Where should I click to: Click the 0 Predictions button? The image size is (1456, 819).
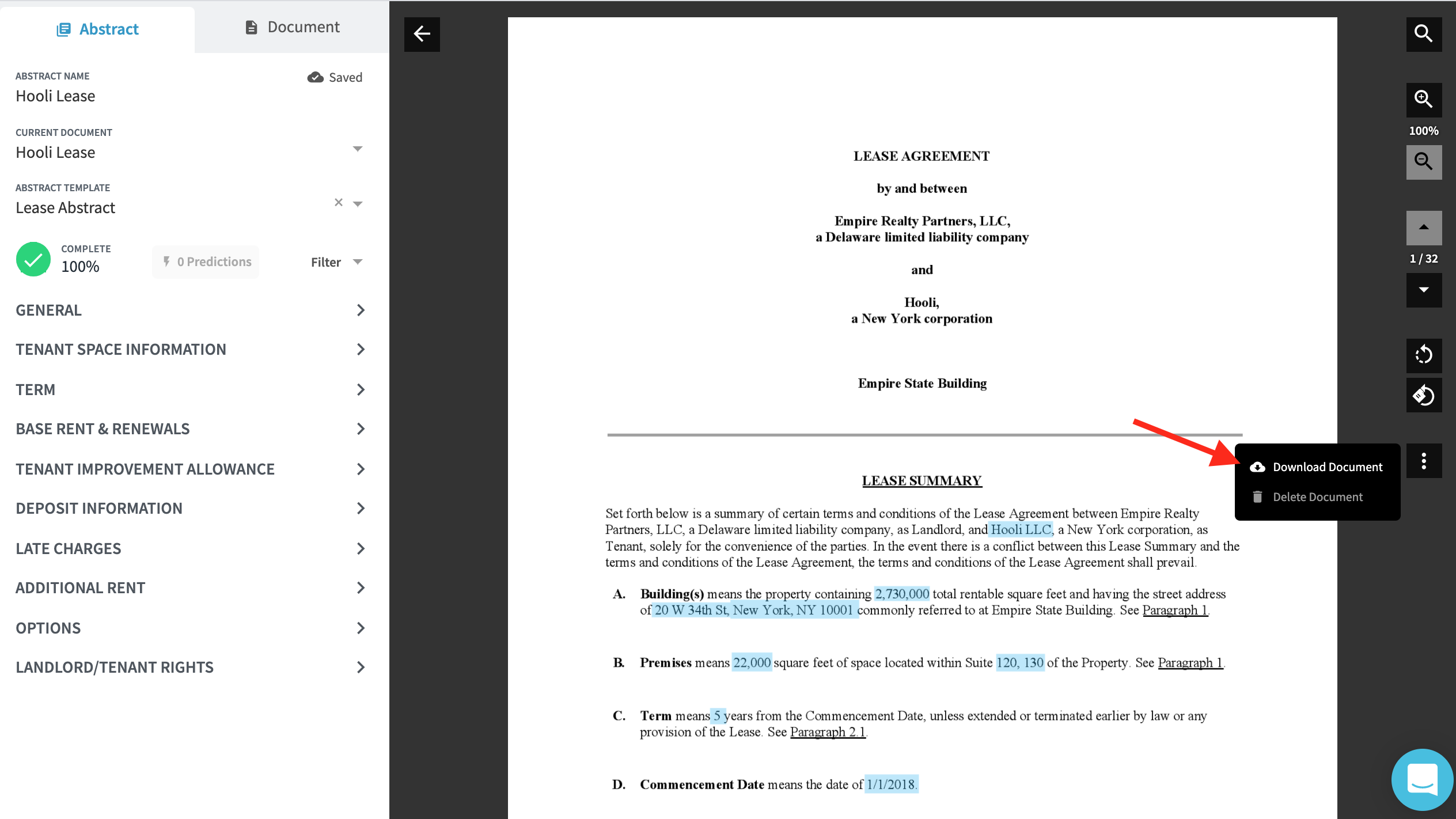[x=206, y=262]
